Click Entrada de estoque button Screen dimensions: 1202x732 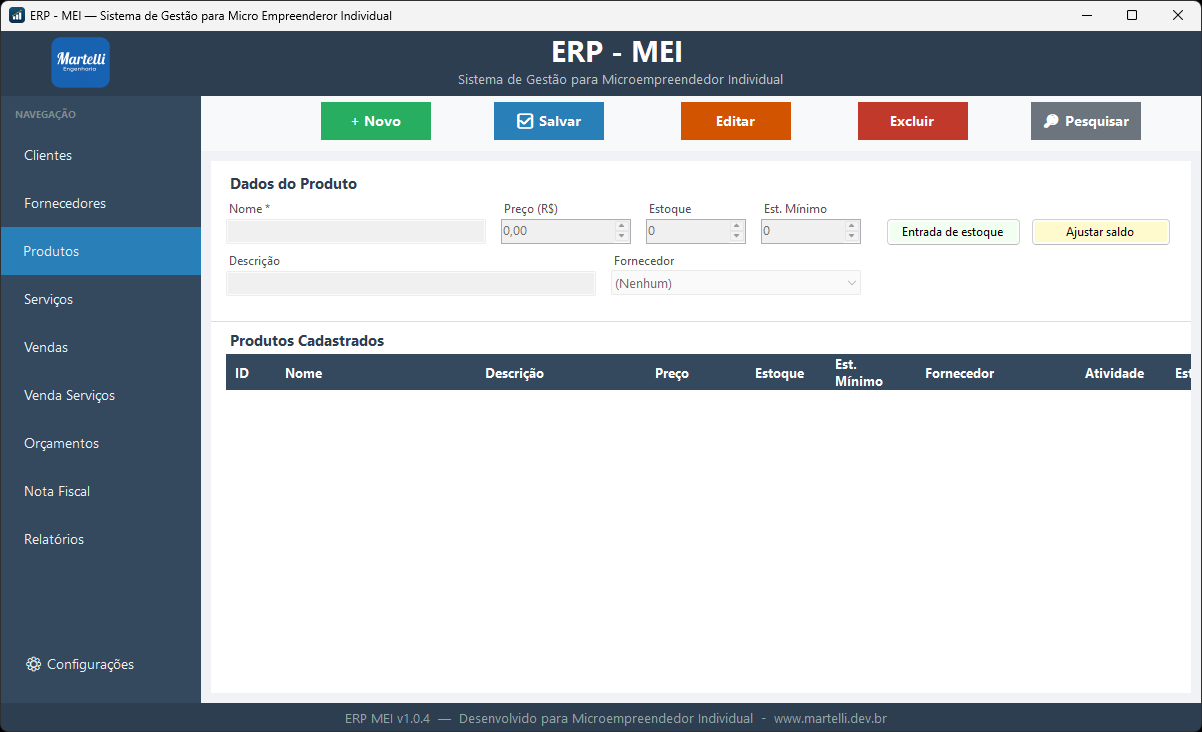[x=953, y=232]
